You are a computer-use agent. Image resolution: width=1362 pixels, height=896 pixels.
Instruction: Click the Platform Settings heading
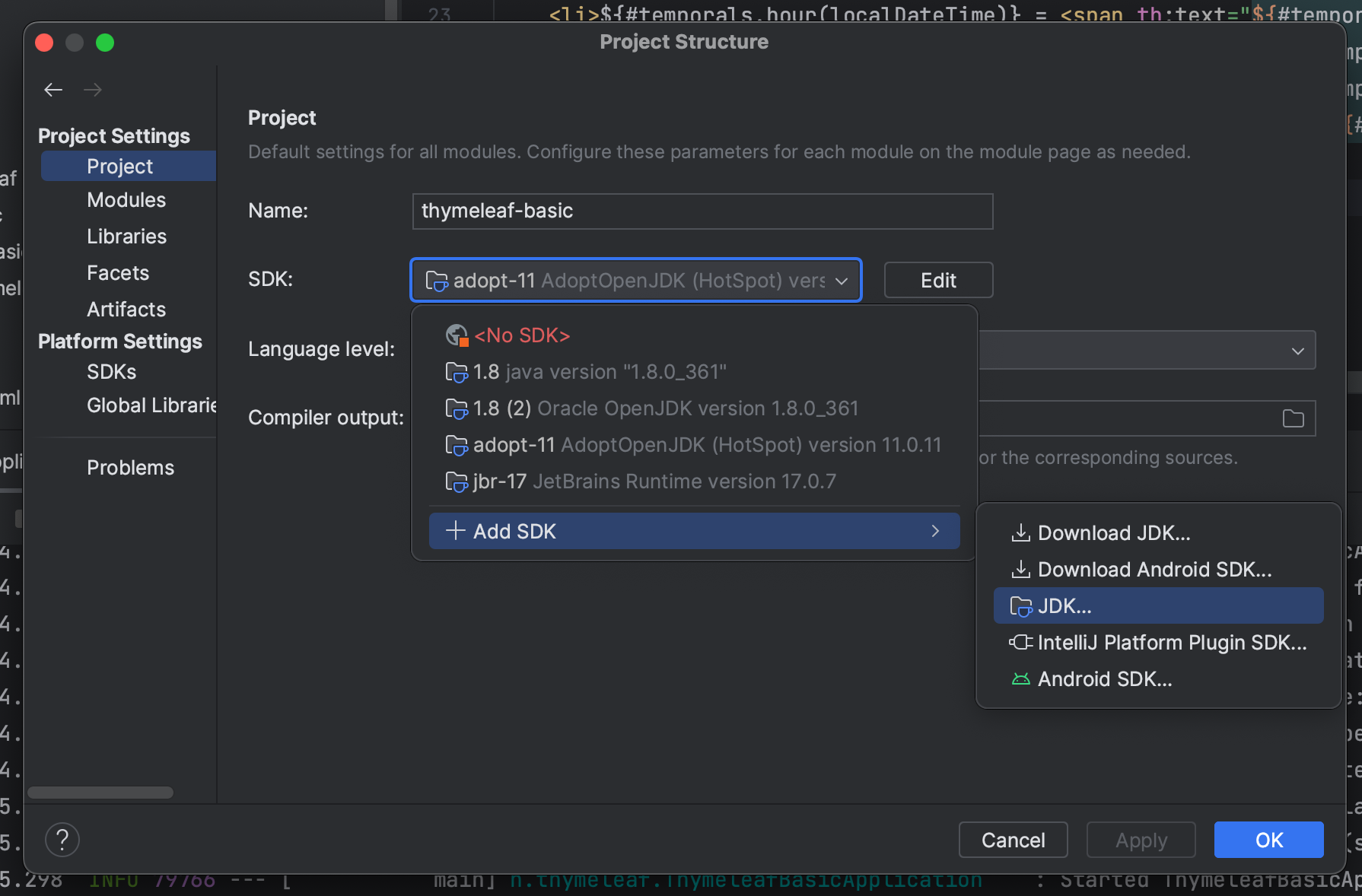pyautogui.click(x=120, y=342)
